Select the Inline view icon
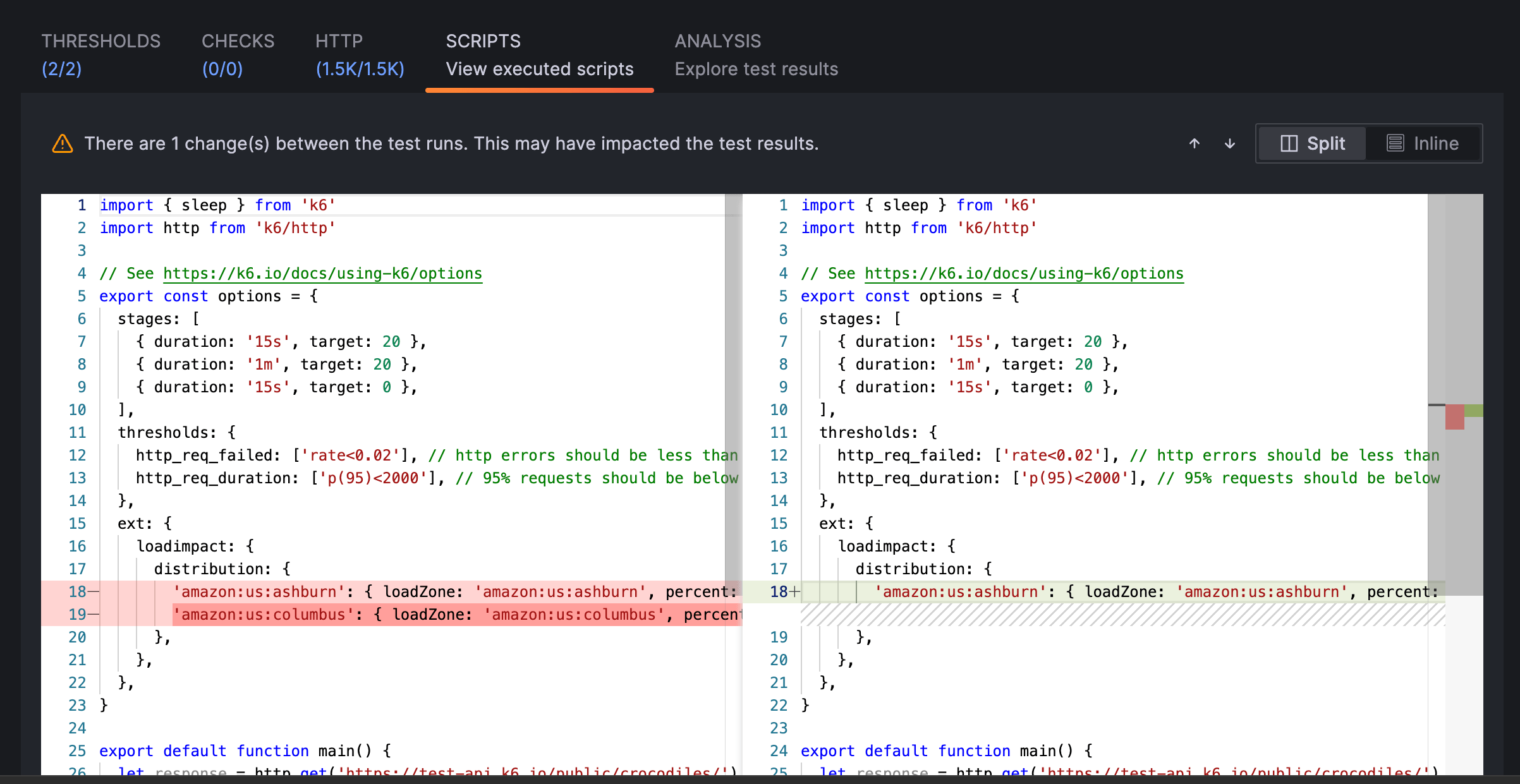The height and width of the screenshot is (784, 1520). point(1396,143)
